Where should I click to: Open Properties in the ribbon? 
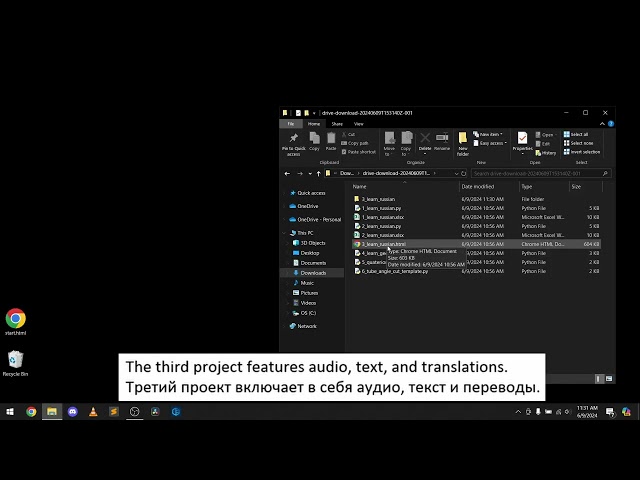(522, 143)
